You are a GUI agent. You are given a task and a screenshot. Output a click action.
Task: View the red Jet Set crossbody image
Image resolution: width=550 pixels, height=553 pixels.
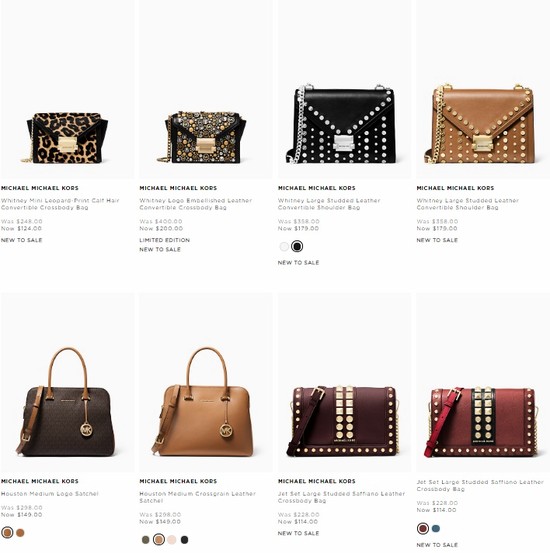pyautogui.click(x=483, y=382)
